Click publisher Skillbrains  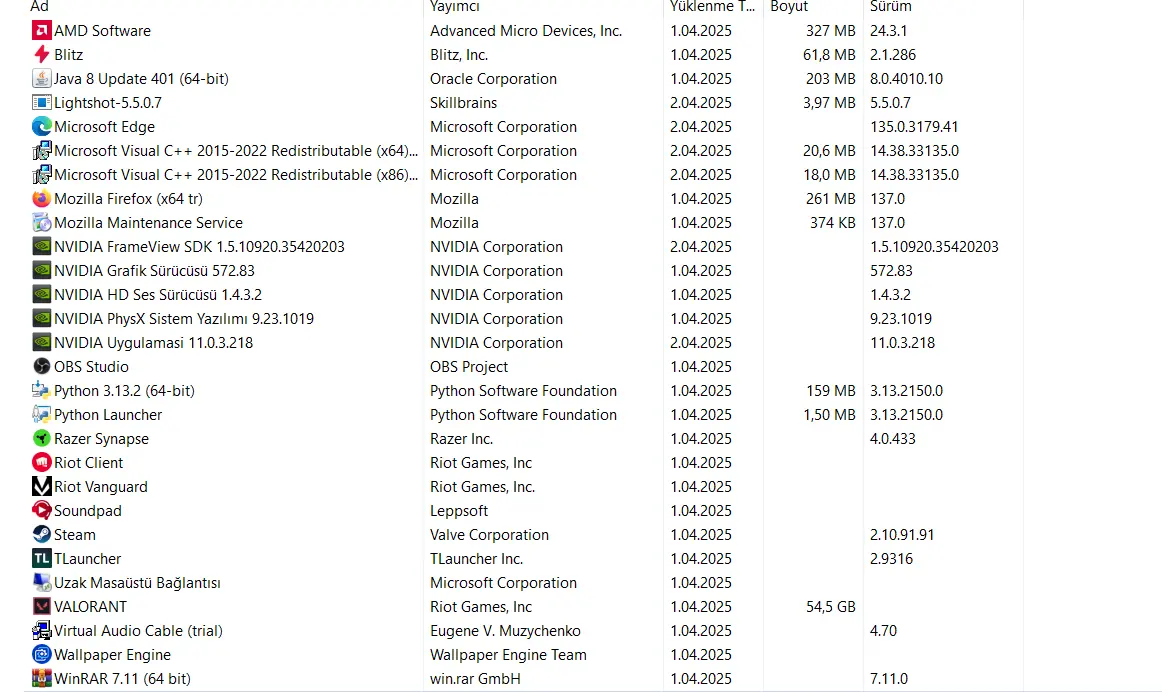[x=464, y=102]
